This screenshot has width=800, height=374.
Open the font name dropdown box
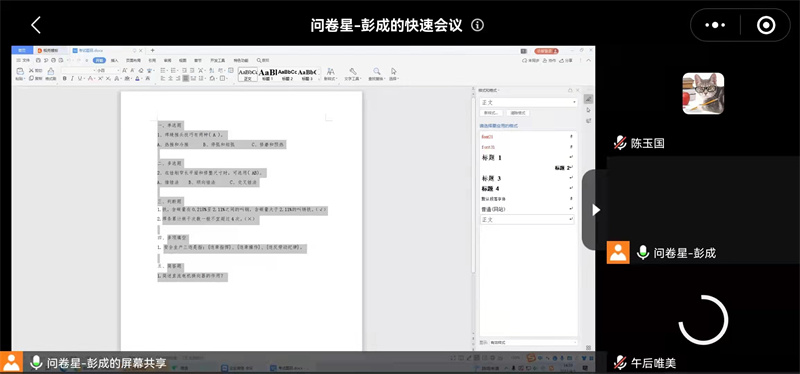pyautogui.click(x=78, y=70)
